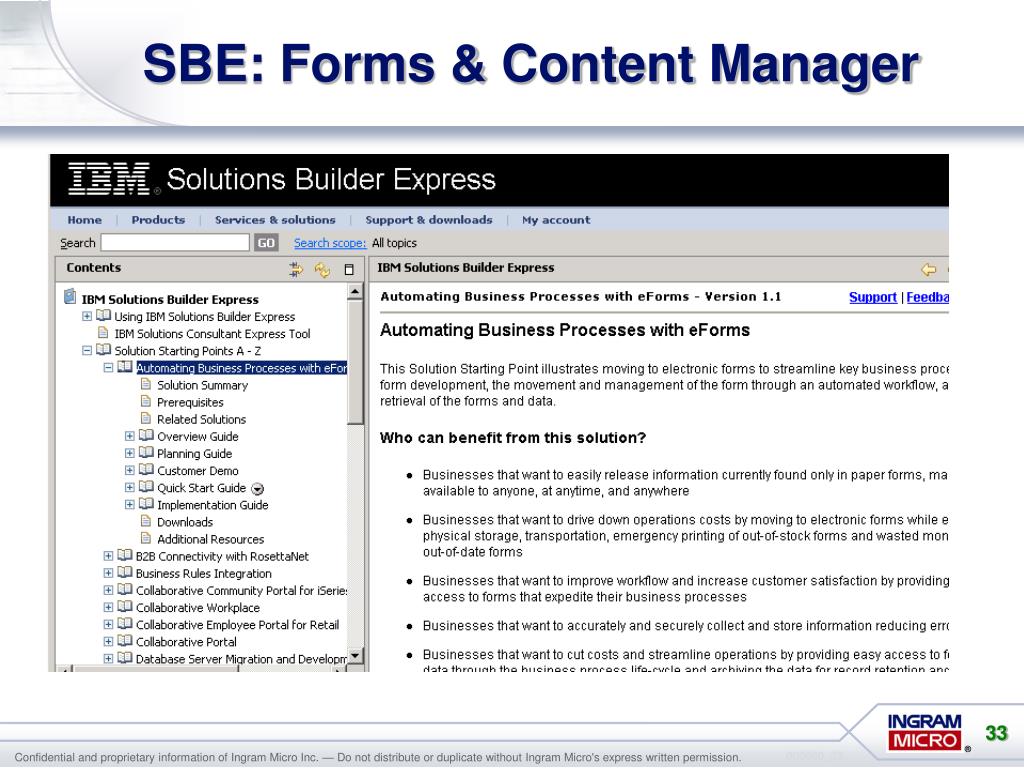Click the page icon beside Downloads
Viewport: 1024px width, 768px height.
coord(146,520)
